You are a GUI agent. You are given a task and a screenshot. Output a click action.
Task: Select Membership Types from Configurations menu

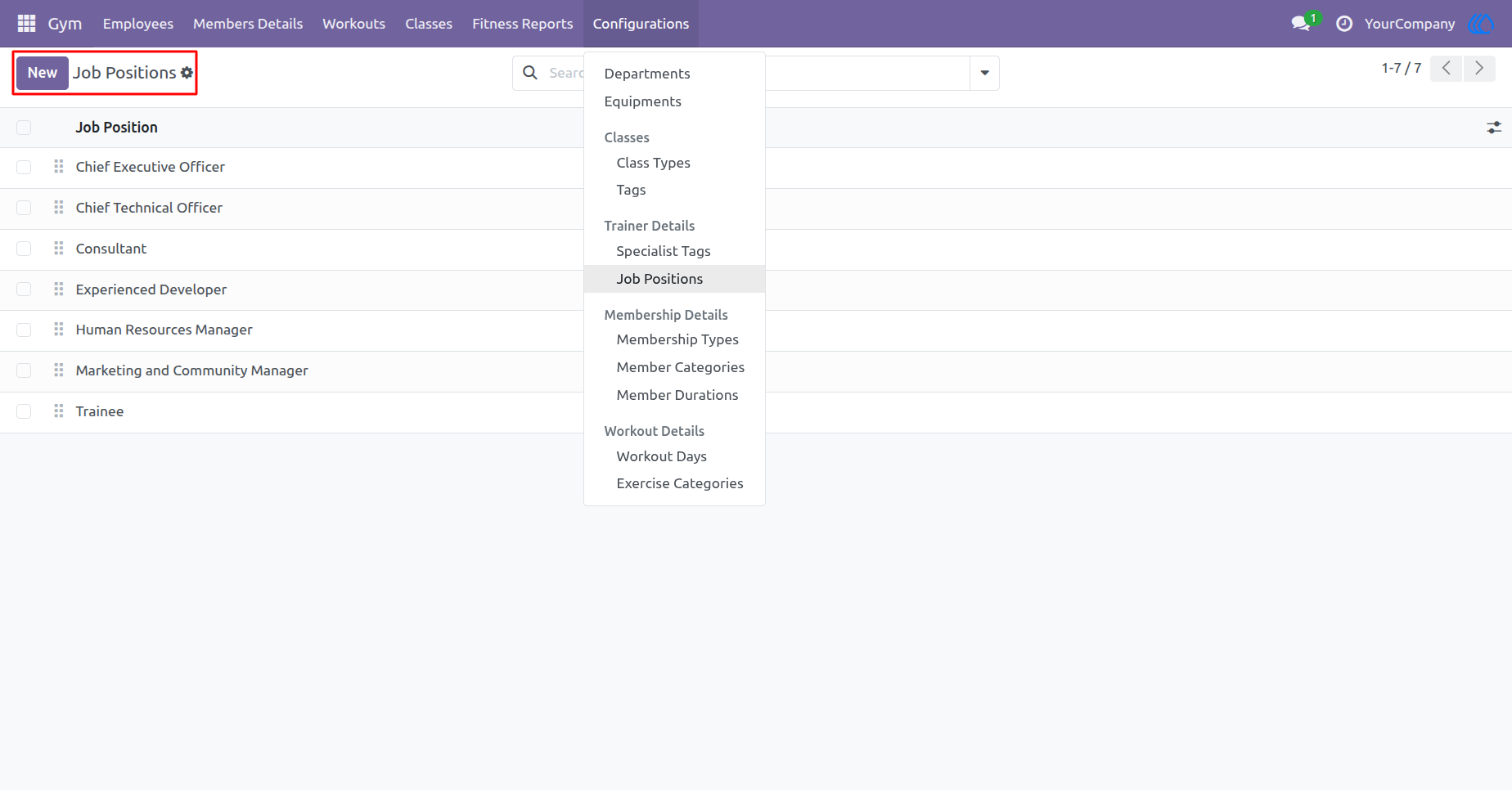click(677, 339)
